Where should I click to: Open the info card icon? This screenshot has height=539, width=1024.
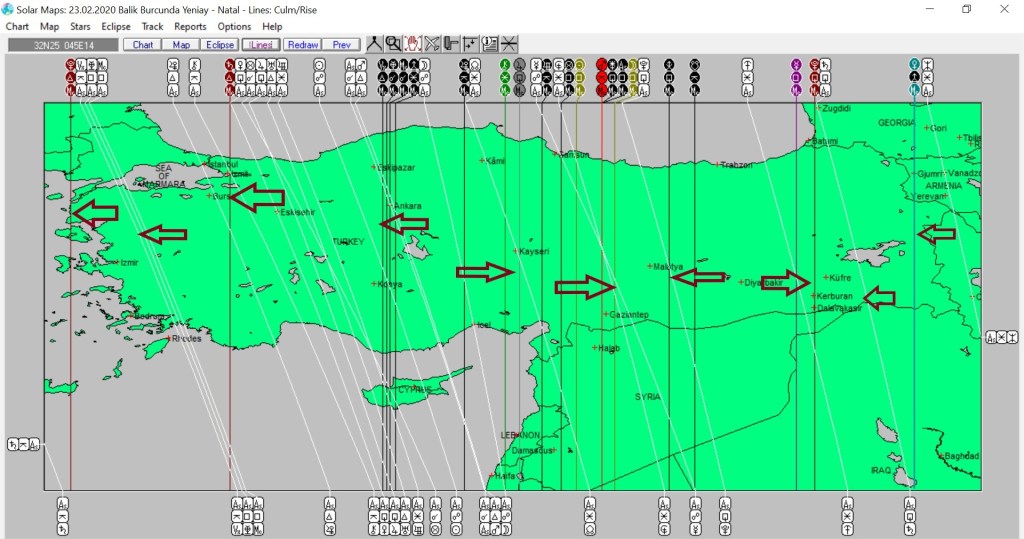(x=490, y=44)
